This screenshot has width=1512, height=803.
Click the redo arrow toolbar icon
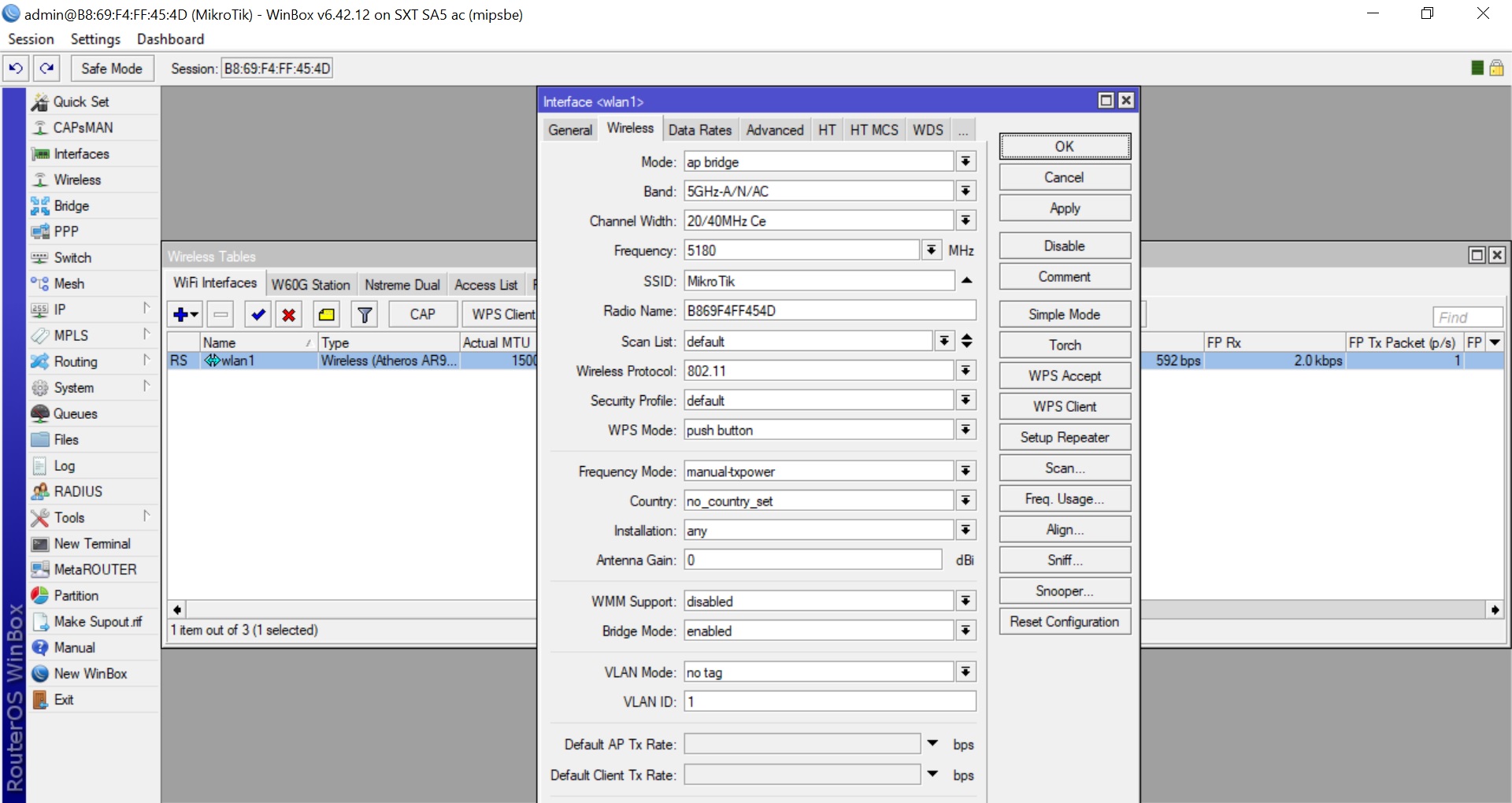pos(46,68)
